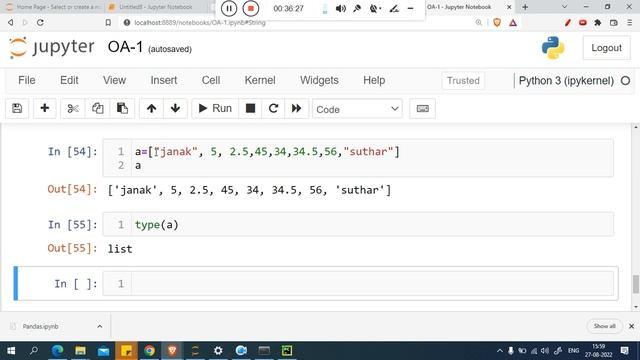Cut selected cells with scissors icon

tap(73, 109)
